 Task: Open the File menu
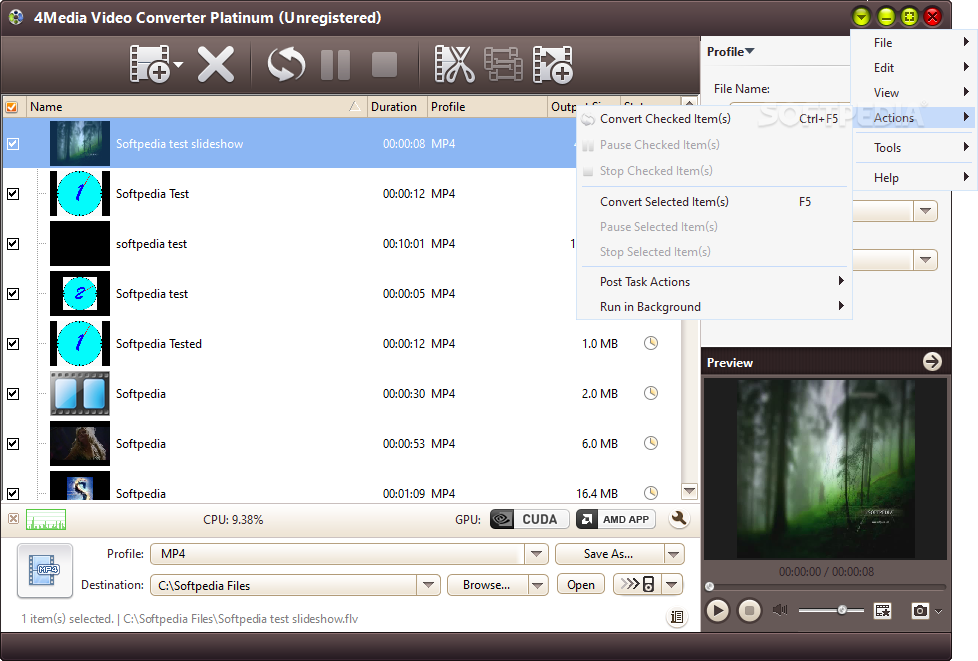[x=914, y=42]
